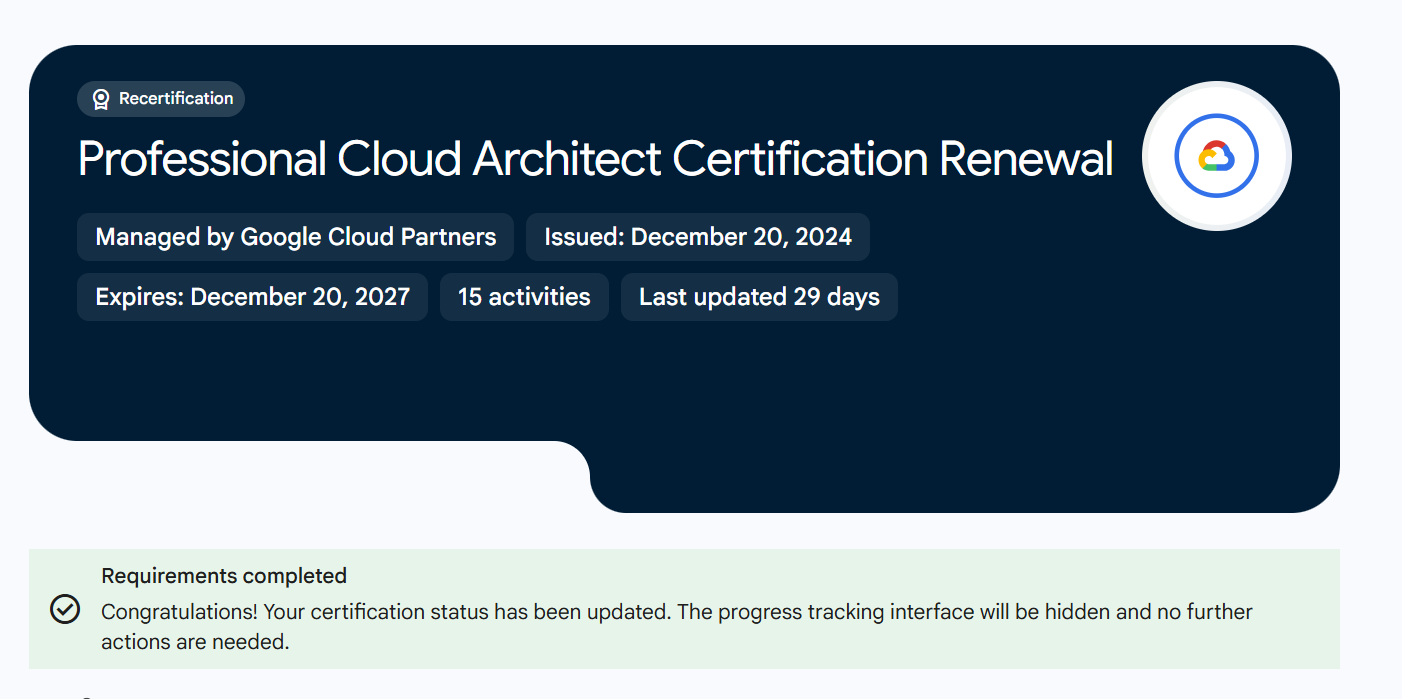Click the Last updated 29 days chip
The height and width of the screenshot is (699, 1402).
tap(759, 297)
